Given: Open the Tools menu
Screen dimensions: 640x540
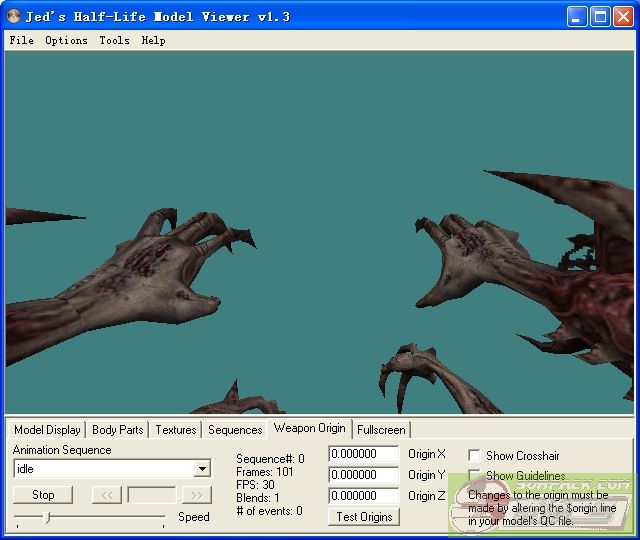Looking at the screenshot, I should coord(114,41).
